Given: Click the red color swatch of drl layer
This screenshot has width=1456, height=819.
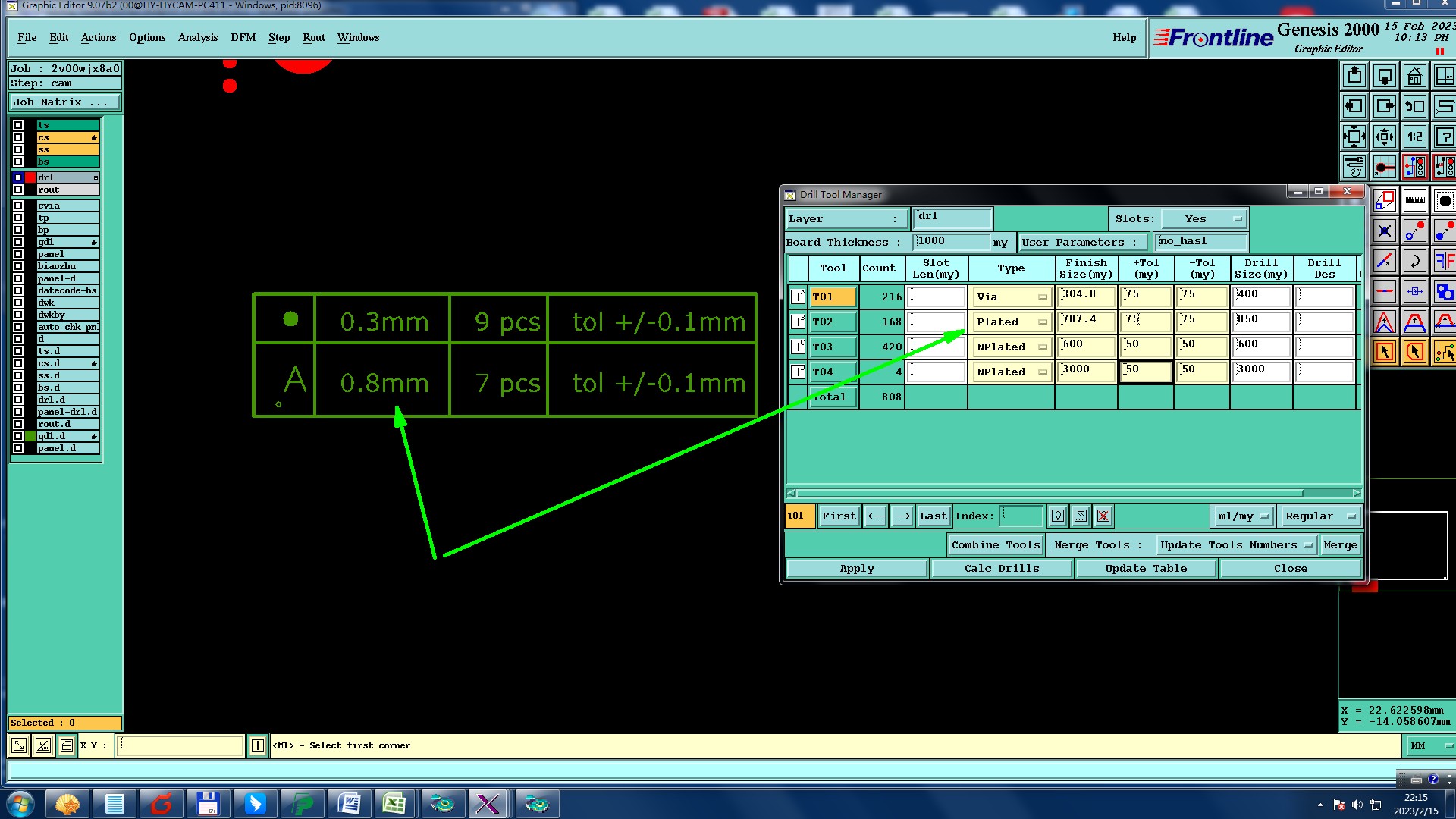Looking at the screenshot, I should pyautogui.click(x=30, y=177).
